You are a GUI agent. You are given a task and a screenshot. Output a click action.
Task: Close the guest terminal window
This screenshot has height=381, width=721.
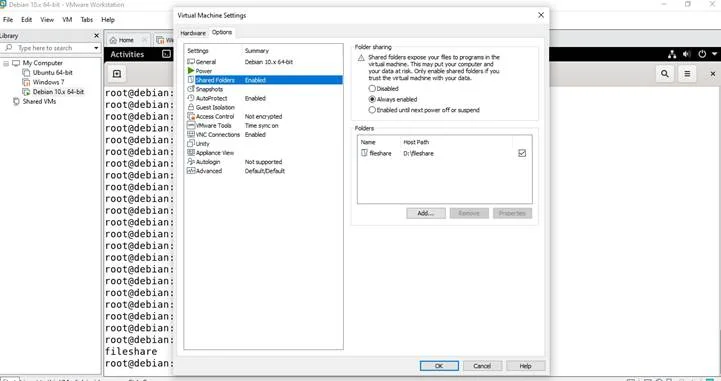712,74
